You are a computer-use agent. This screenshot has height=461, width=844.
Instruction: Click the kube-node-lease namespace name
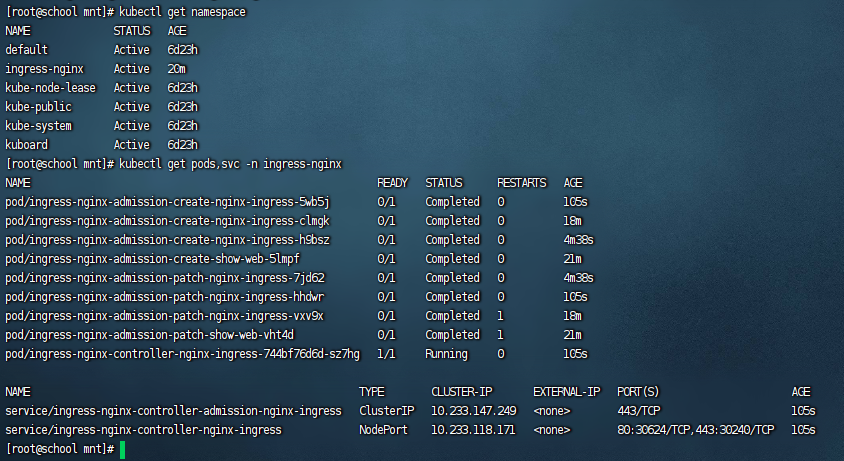(x=50, y=88)
